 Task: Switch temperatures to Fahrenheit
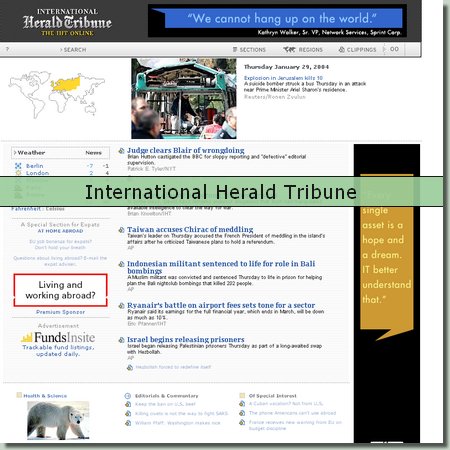[26, 209]
